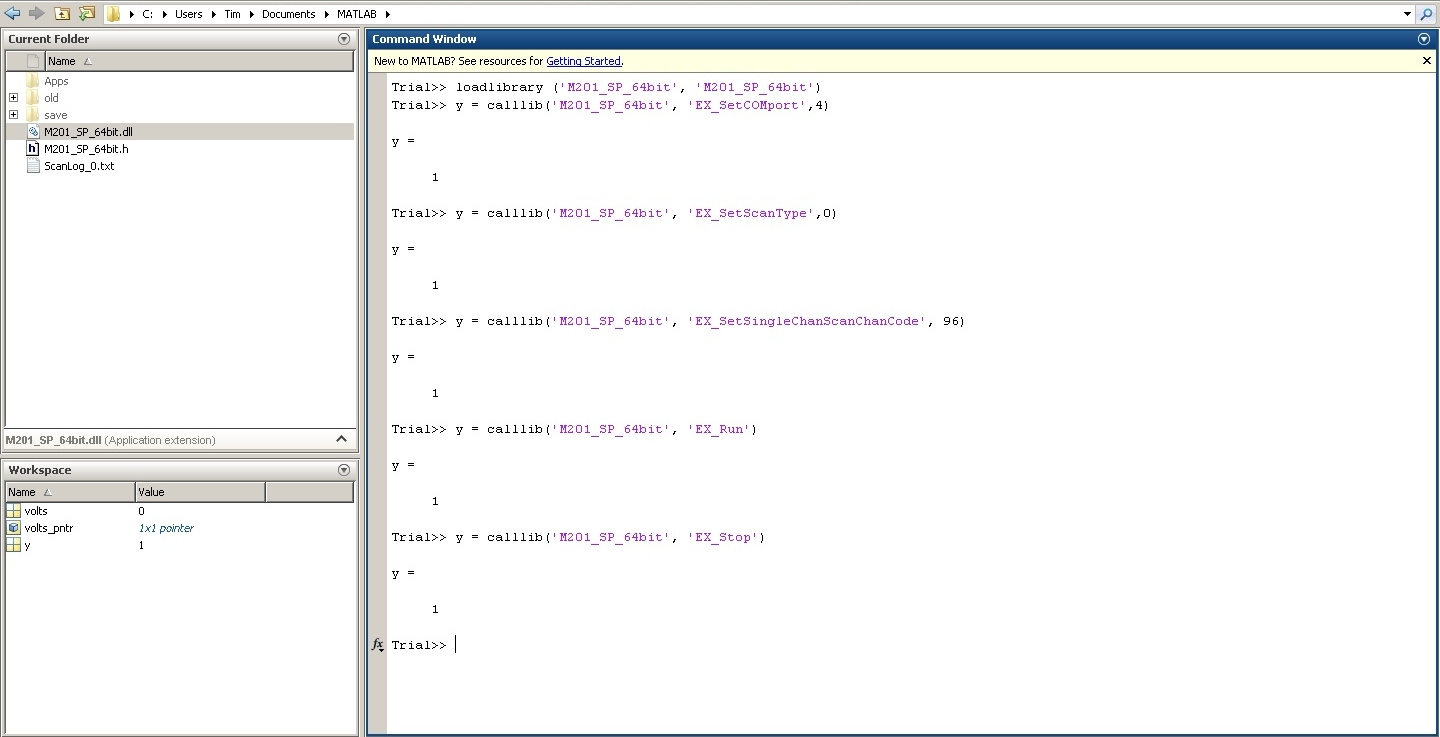Close the Getting Started banner
Screen dimensions: 1440x737
[1427, 61]
